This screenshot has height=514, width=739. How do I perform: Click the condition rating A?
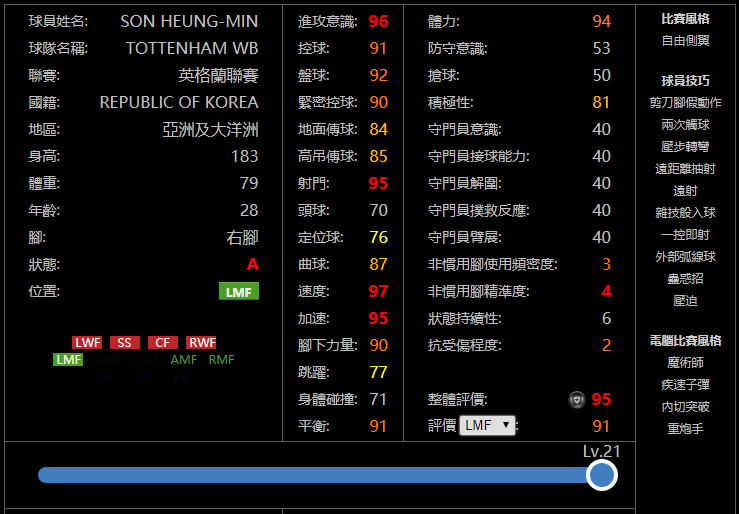(x=253, y=264)
